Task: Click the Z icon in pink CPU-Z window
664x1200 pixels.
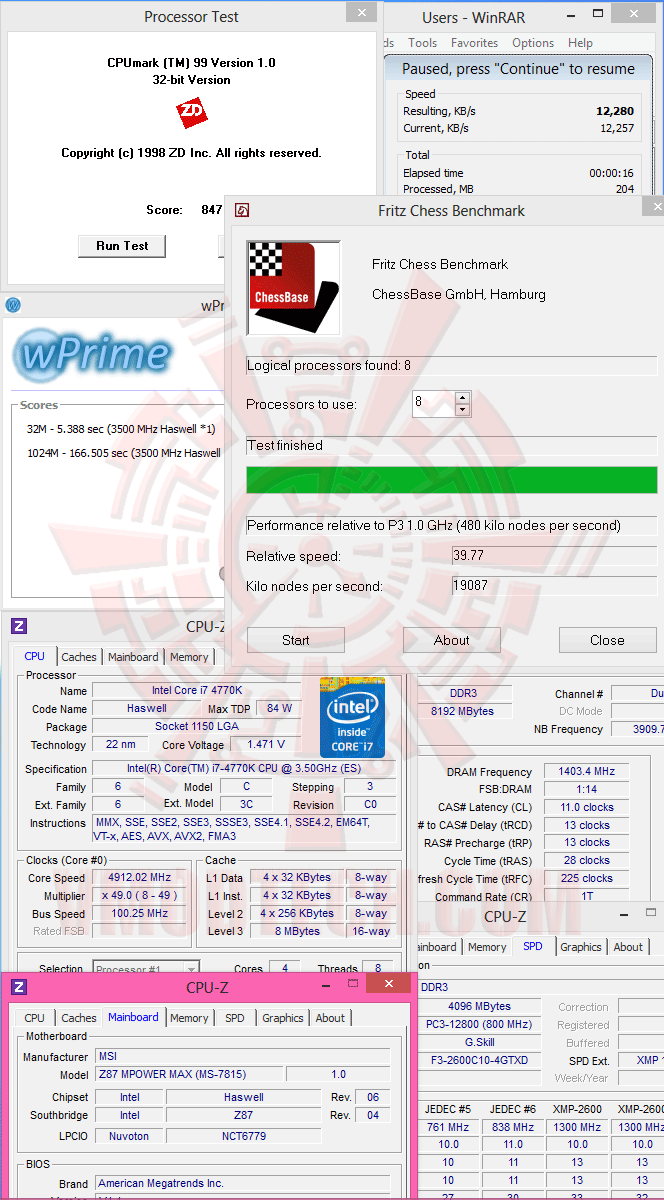Action: click(18, 986)
